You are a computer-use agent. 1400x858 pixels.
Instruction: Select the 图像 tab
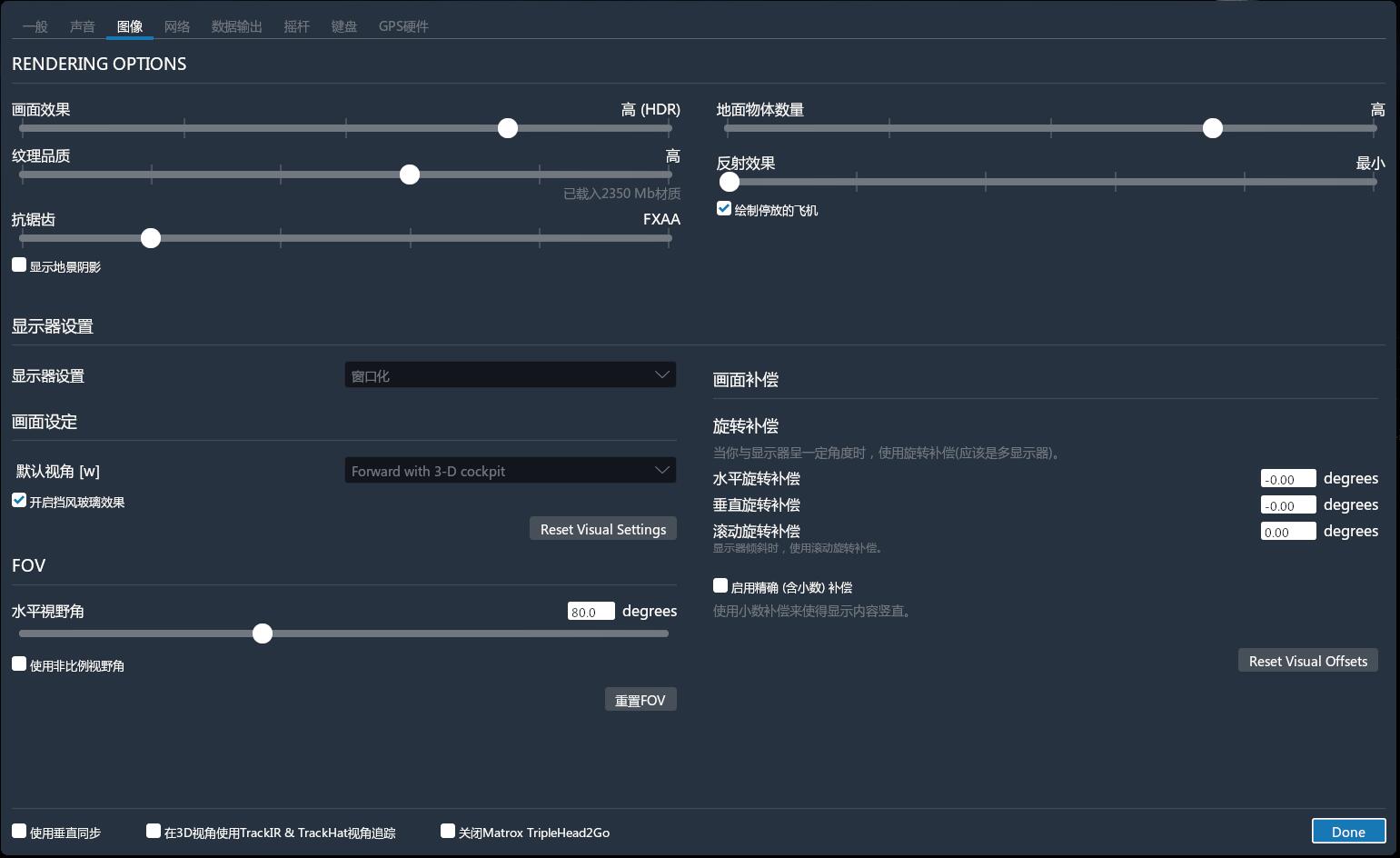tap(130, 26)
